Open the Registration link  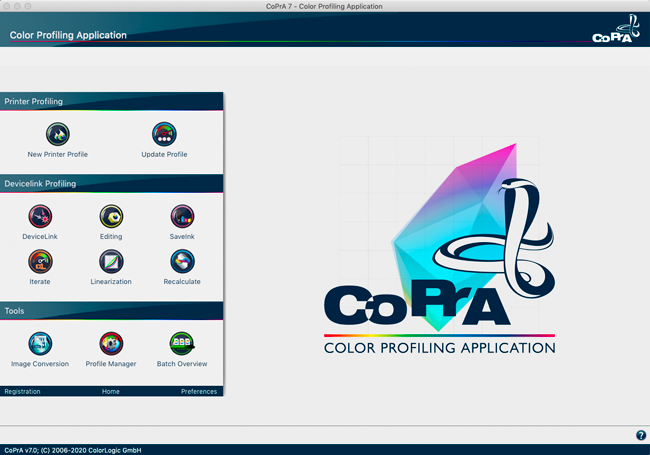pyautogui.click(x=22, y=391)
